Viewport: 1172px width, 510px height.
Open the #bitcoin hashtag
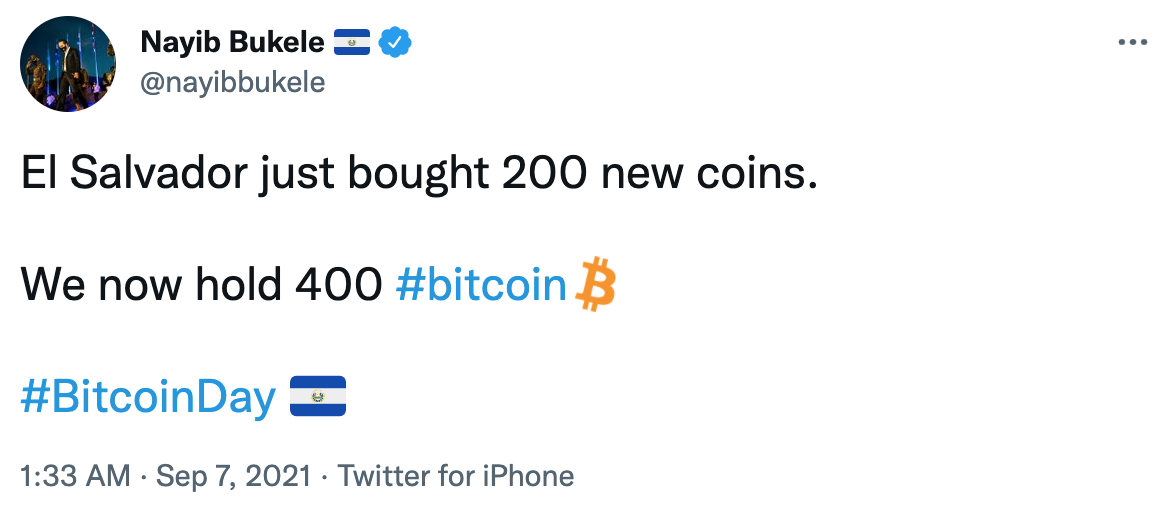coord(481,286)
